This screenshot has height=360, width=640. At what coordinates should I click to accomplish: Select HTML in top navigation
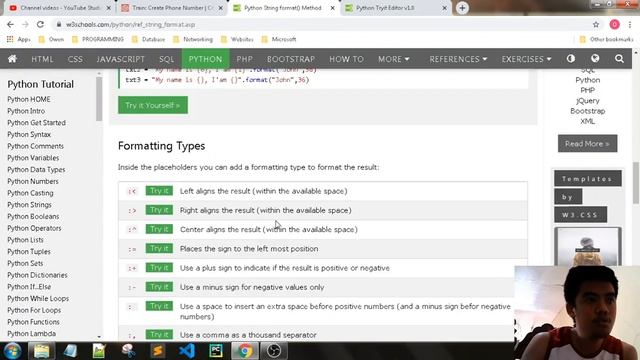click(x=42, y=59)
